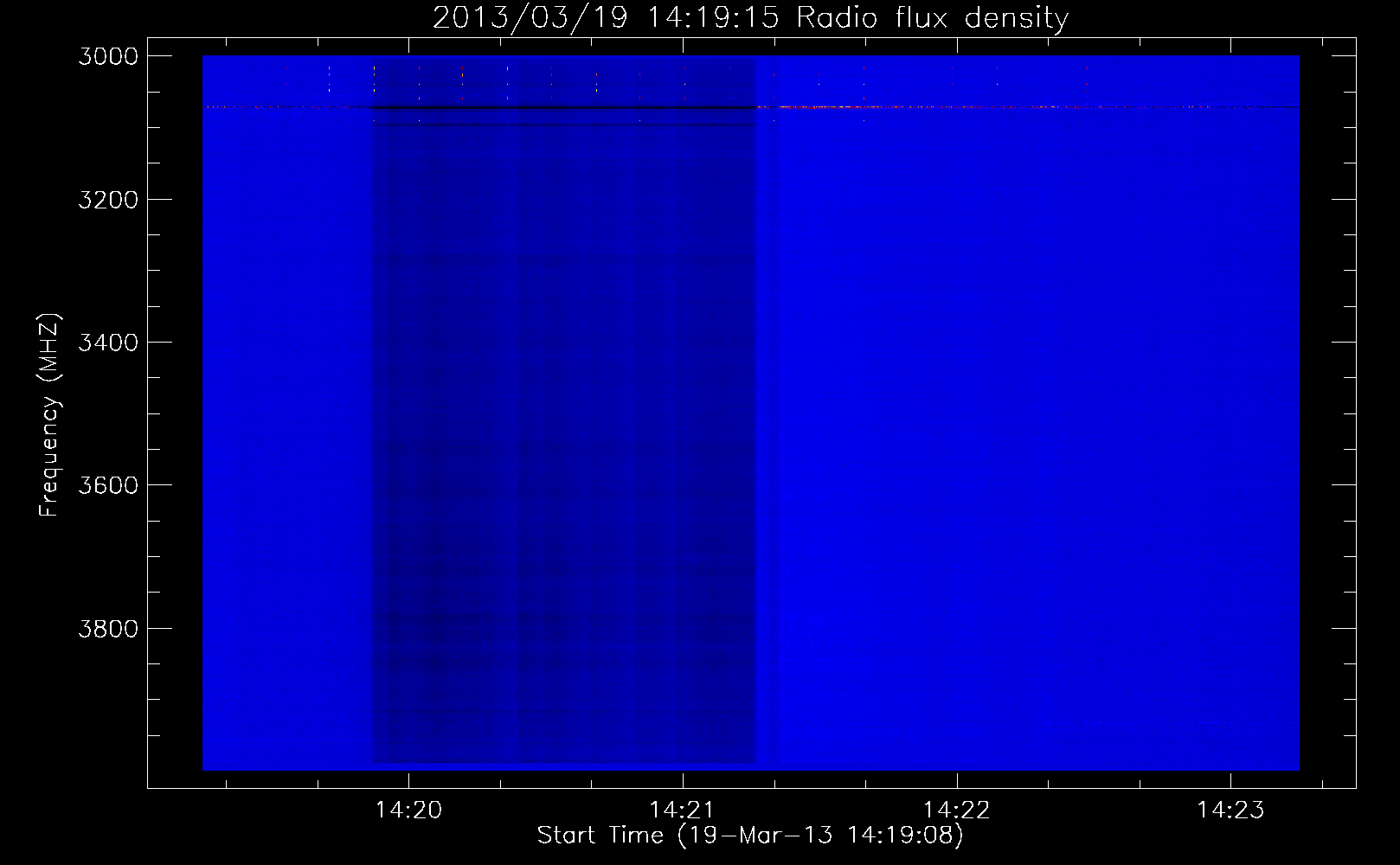Click the 14:20 time tick label
Viewport: 1400px width, 865px height.
coord(408,811)
